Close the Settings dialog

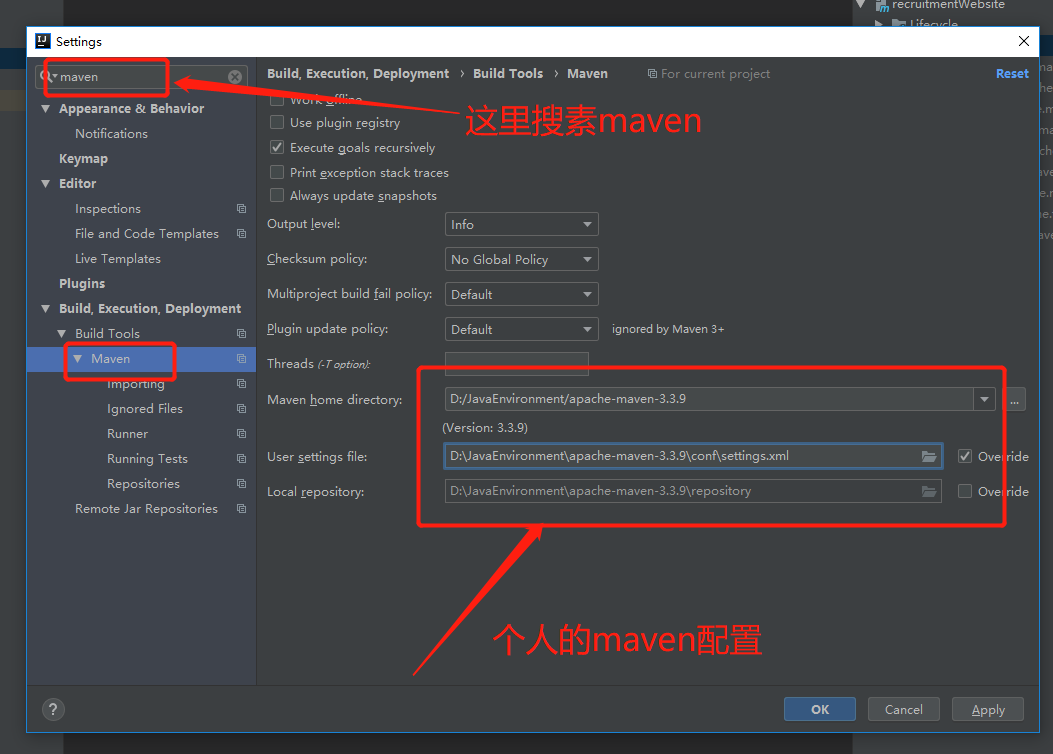[1023, 41]
